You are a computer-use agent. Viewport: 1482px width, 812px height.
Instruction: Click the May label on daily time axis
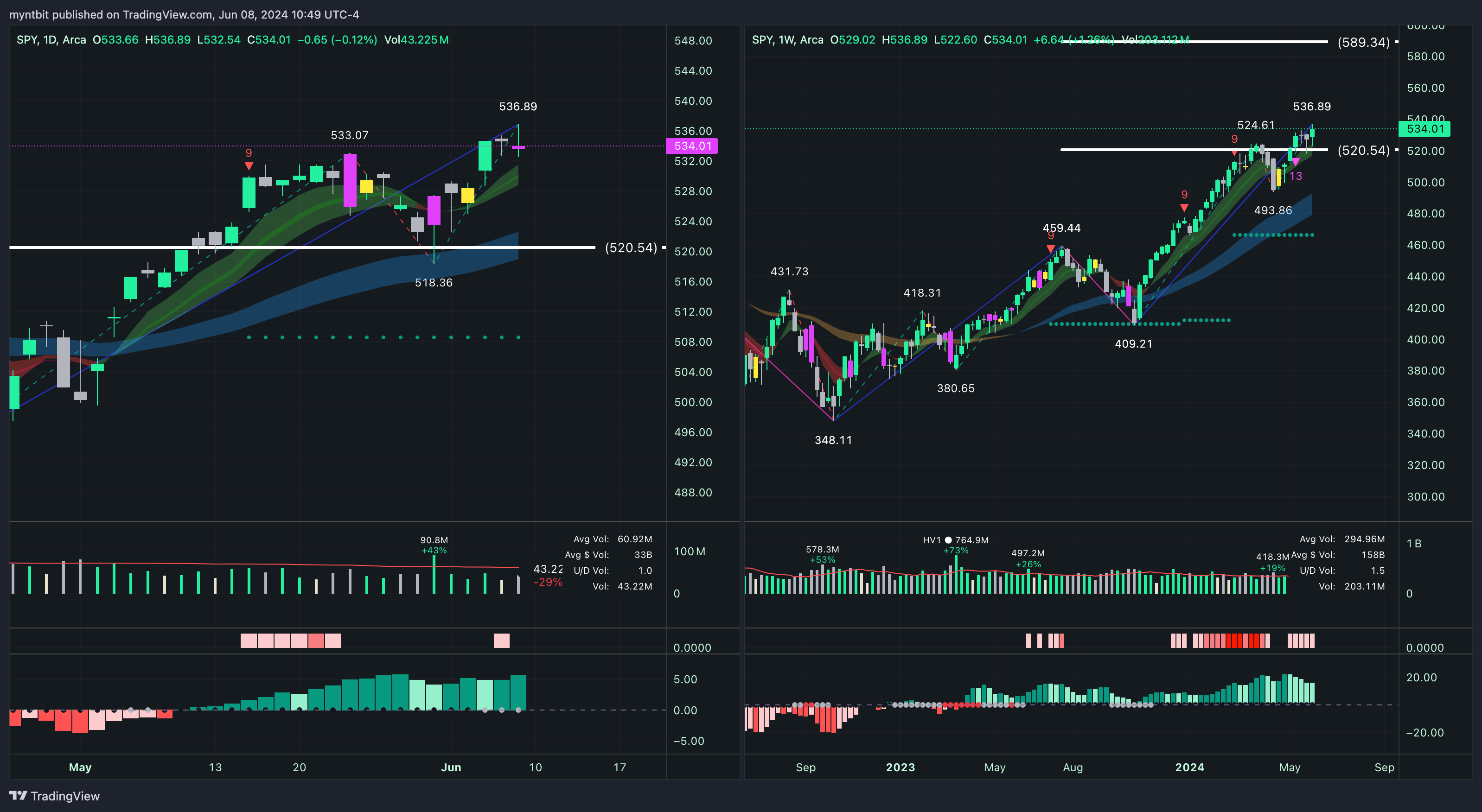click(x=80, y=767)
